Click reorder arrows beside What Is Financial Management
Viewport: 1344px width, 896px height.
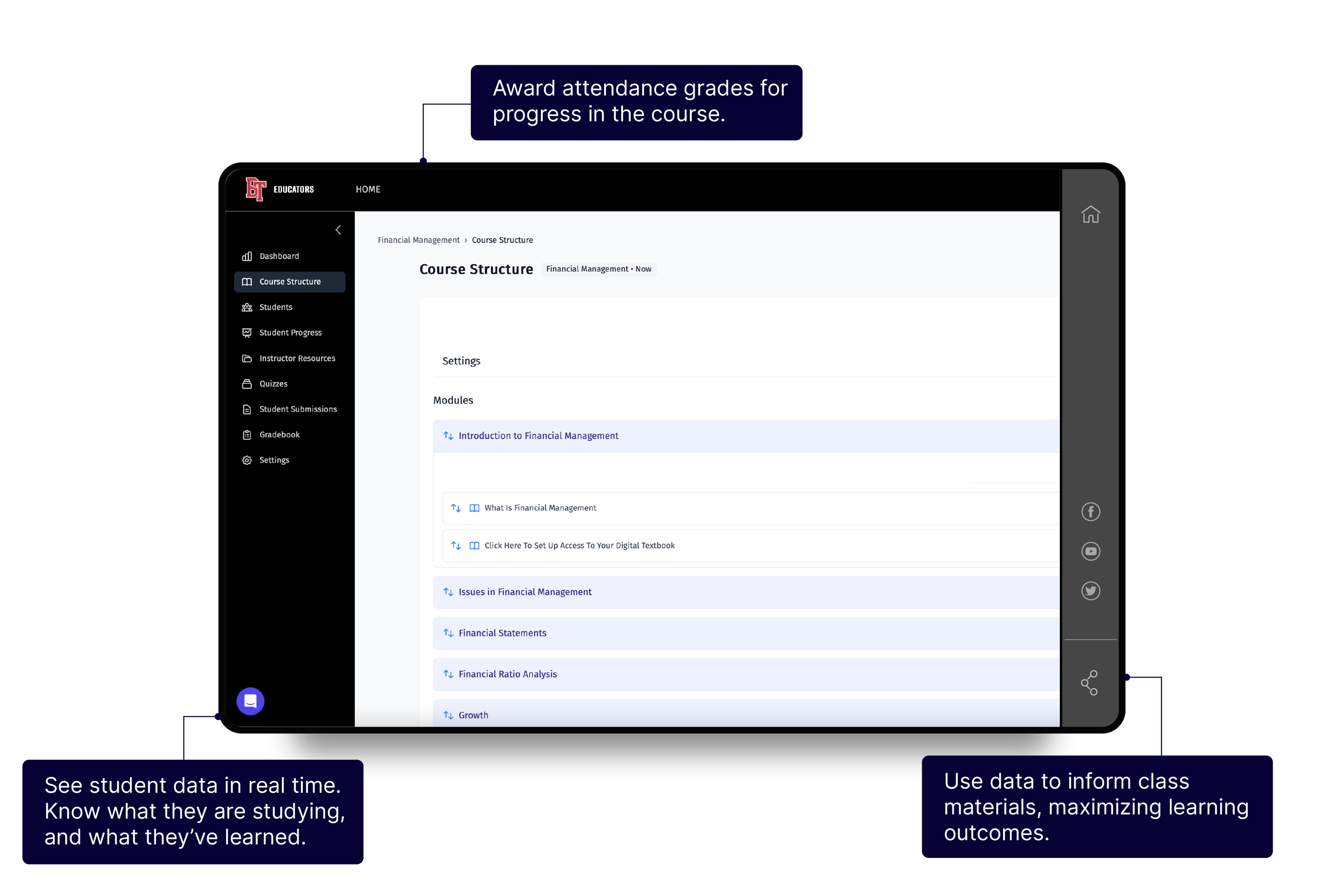456,508
